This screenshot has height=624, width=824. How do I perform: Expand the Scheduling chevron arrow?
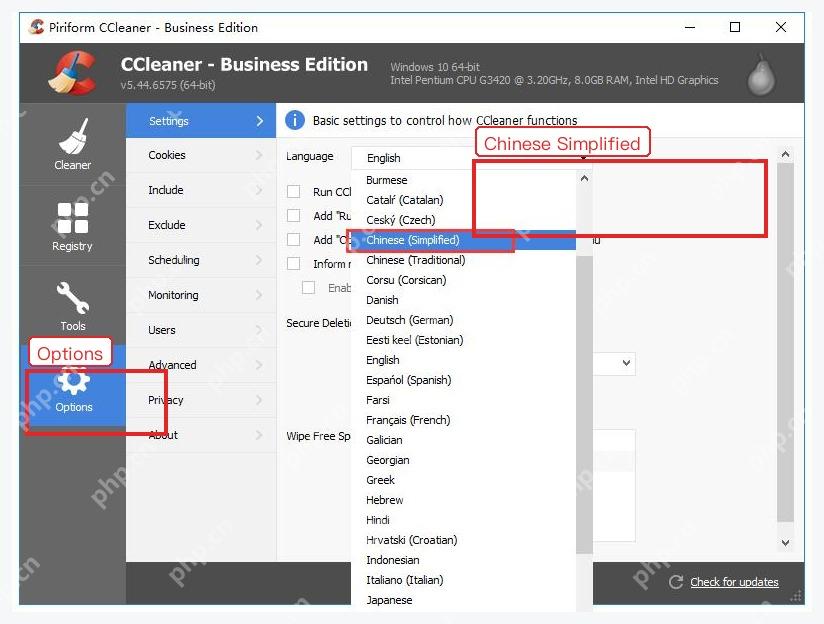point(259,260)
